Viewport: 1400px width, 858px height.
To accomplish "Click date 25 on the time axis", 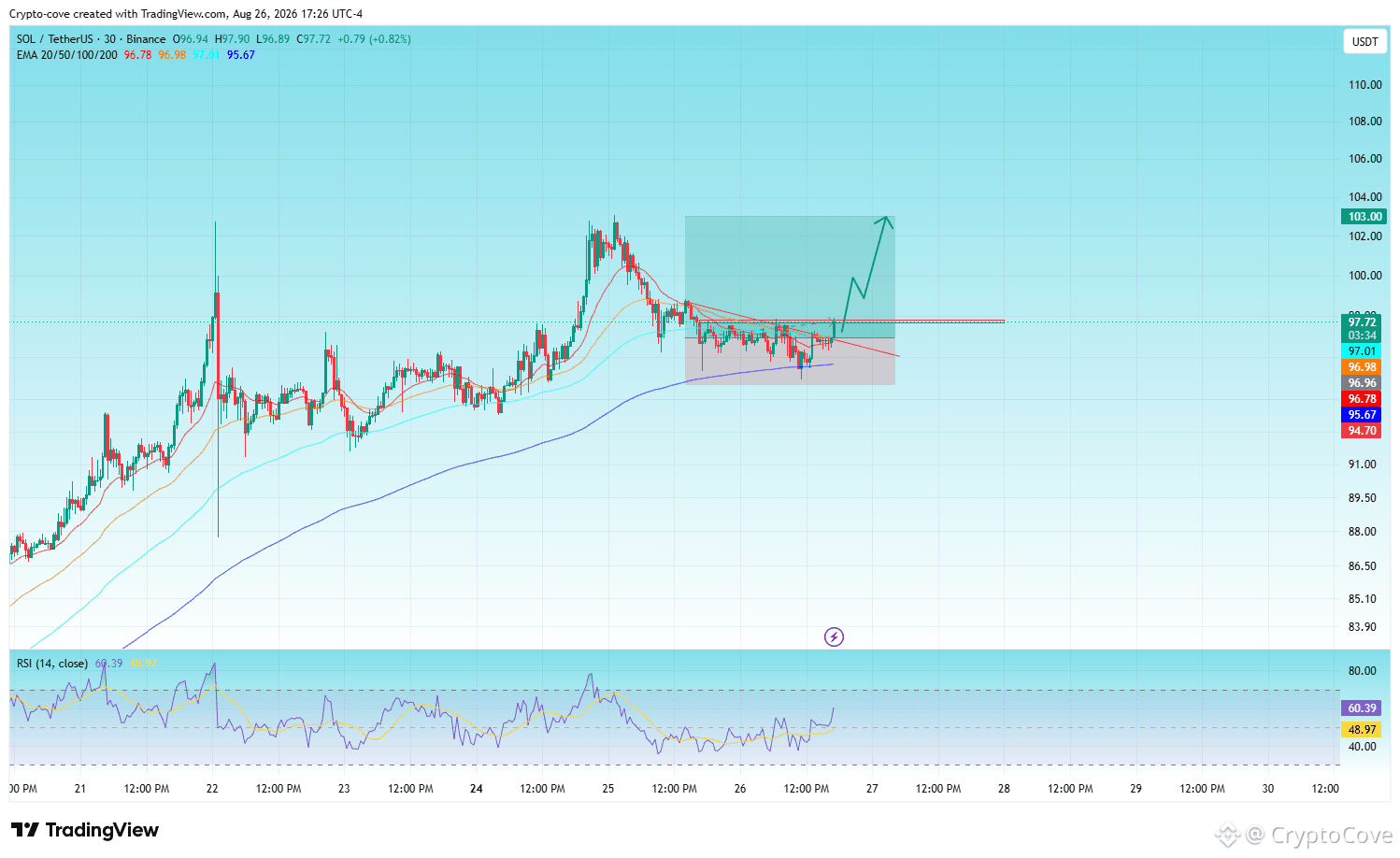I will pyautogui.click(x=608, y=789).
